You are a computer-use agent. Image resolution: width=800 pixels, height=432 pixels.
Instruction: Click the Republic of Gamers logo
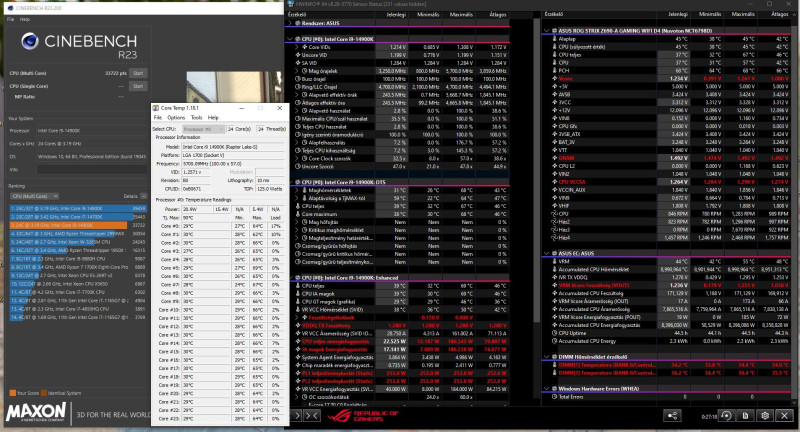point(362,416)
